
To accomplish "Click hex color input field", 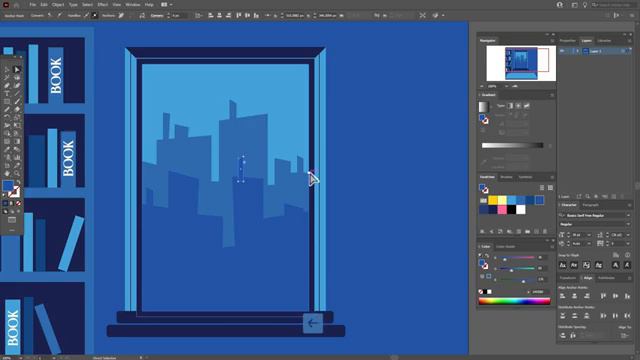I will 539,292.
